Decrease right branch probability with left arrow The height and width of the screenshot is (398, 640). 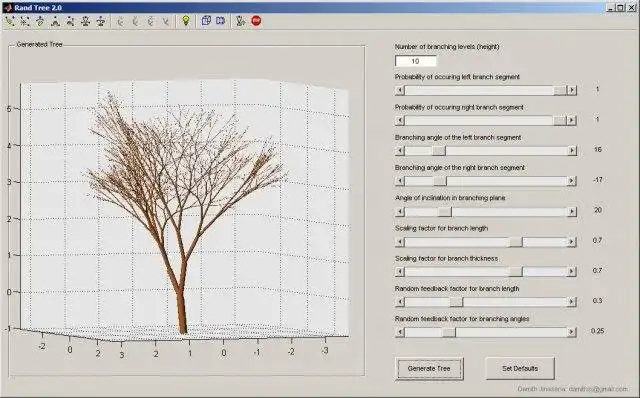click(x=400, y=120)
